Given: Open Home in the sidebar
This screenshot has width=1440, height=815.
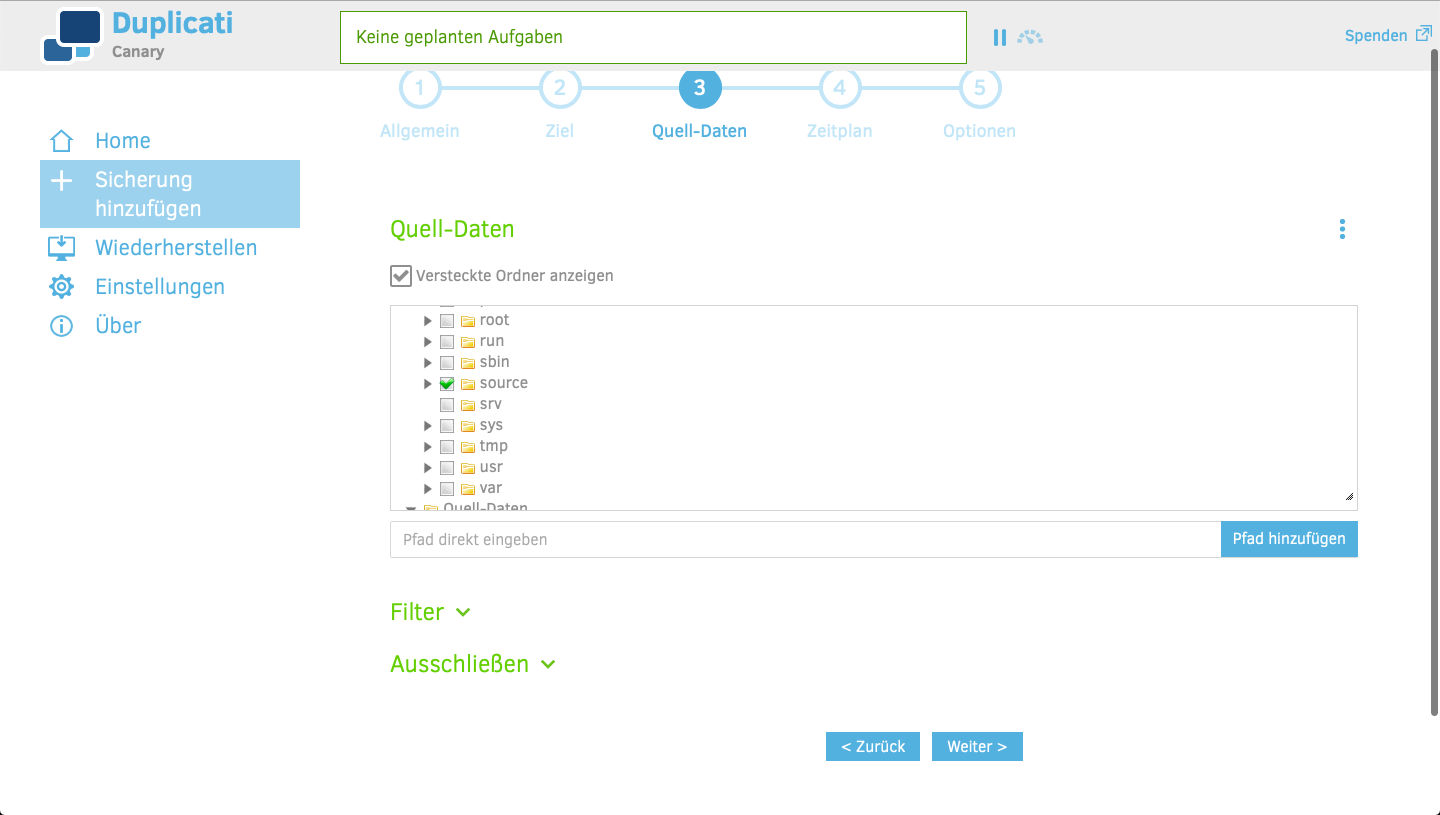Looking at the screenshot, I should tap(123, 141).
